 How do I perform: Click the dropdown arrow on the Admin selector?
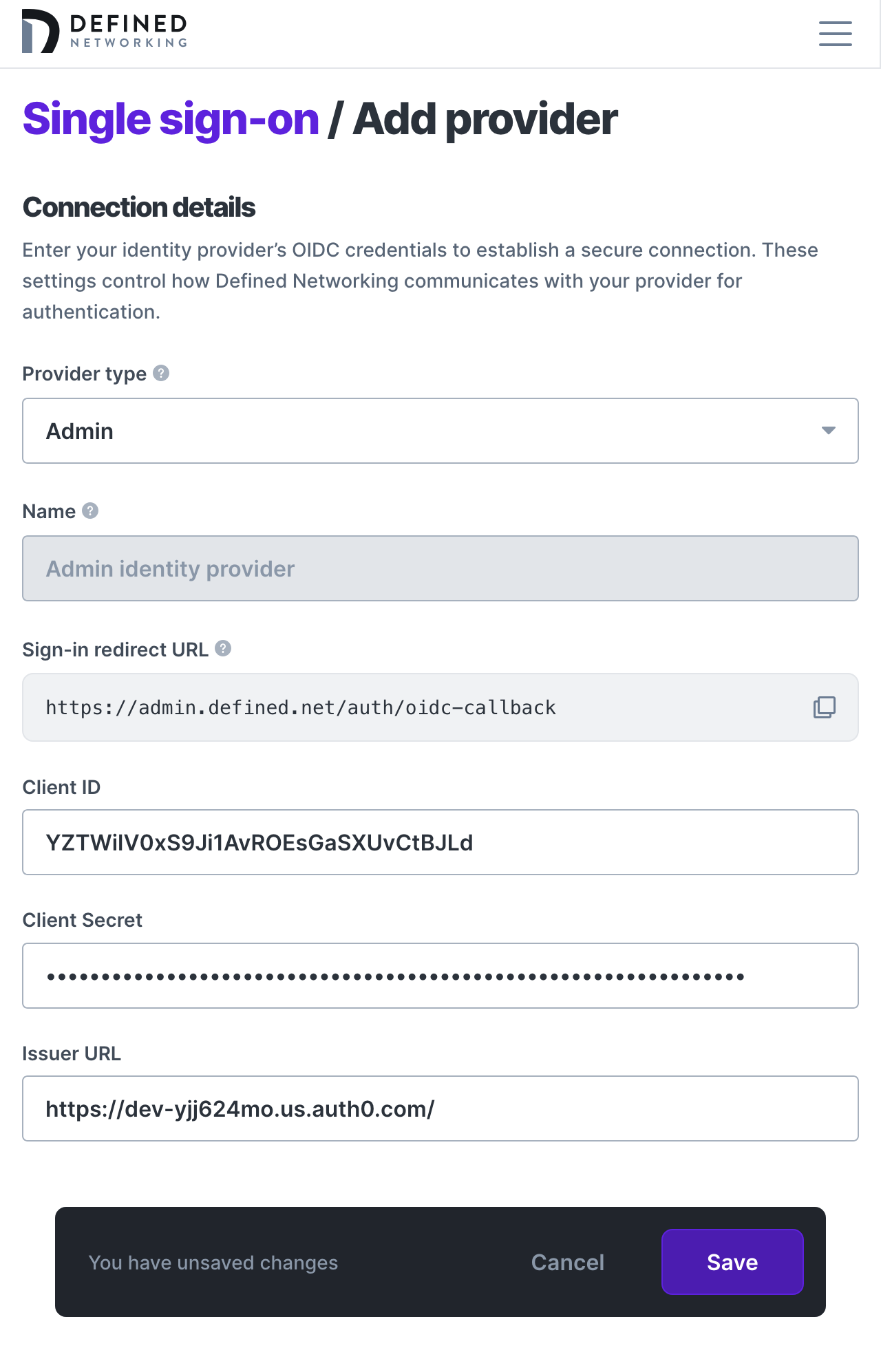828,431
